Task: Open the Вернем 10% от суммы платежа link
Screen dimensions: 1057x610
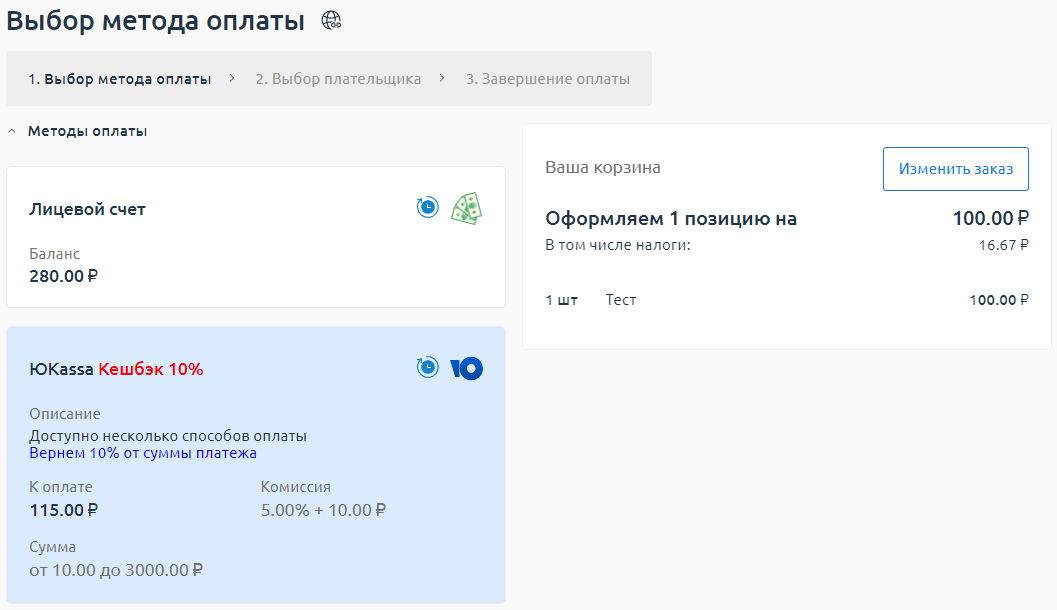Action: 143,453
